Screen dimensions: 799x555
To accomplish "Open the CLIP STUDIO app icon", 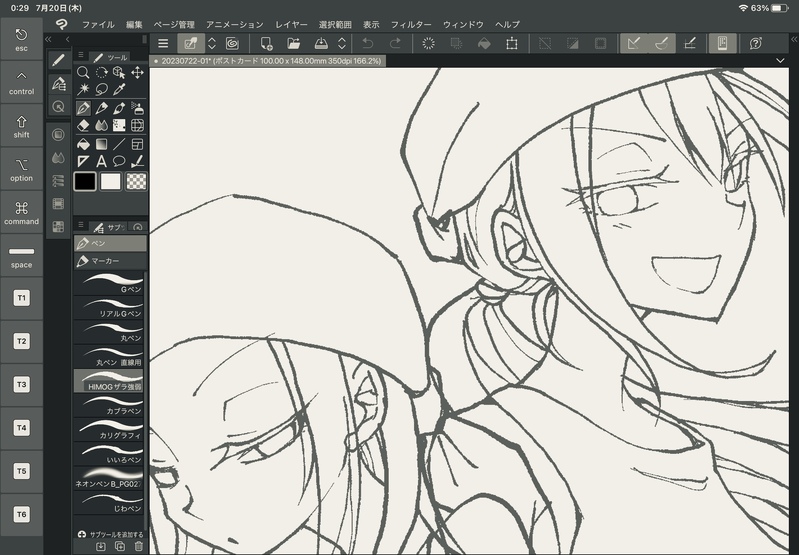I will pos(62,24).
